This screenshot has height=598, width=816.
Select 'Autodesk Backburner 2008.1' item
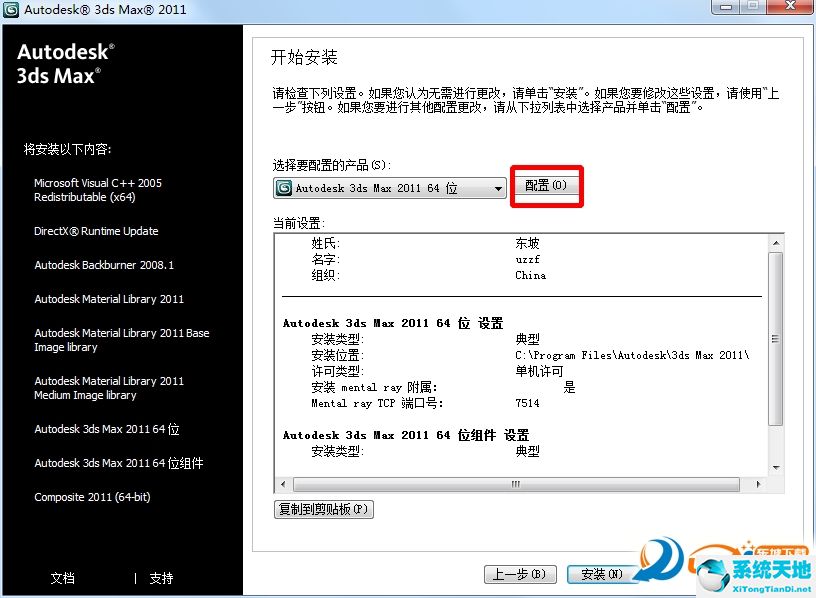[x=104, y=265]
